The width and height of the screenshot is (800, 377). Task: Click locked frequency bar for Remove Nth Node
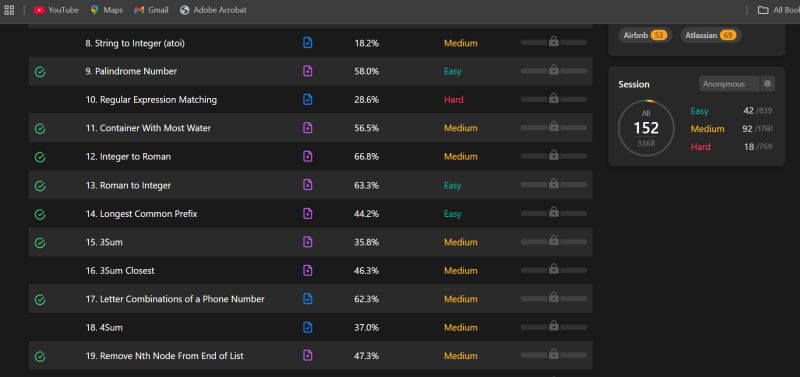[554, 355]
